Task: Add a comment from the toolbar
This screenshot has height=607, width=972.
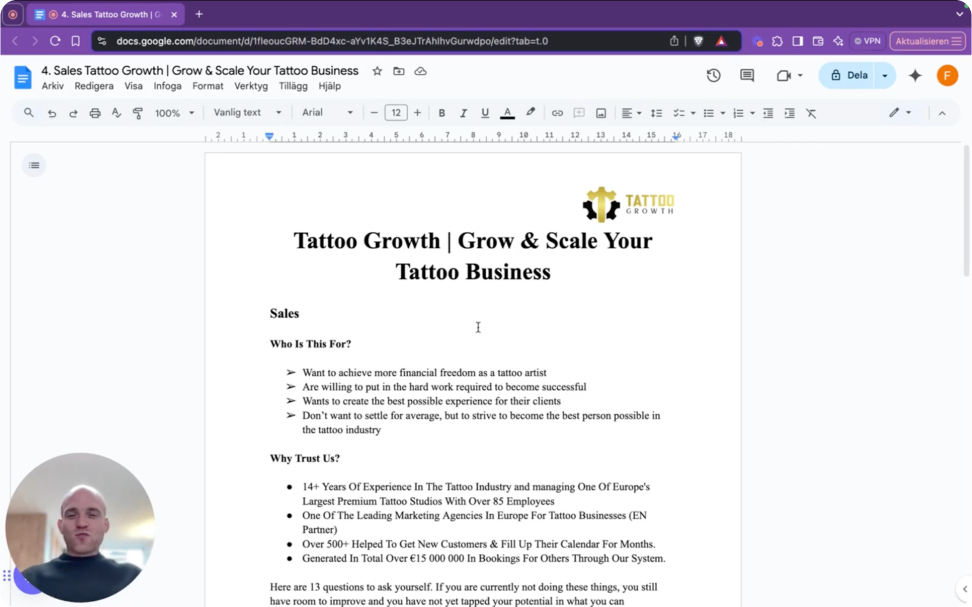Action: point(579,113)
